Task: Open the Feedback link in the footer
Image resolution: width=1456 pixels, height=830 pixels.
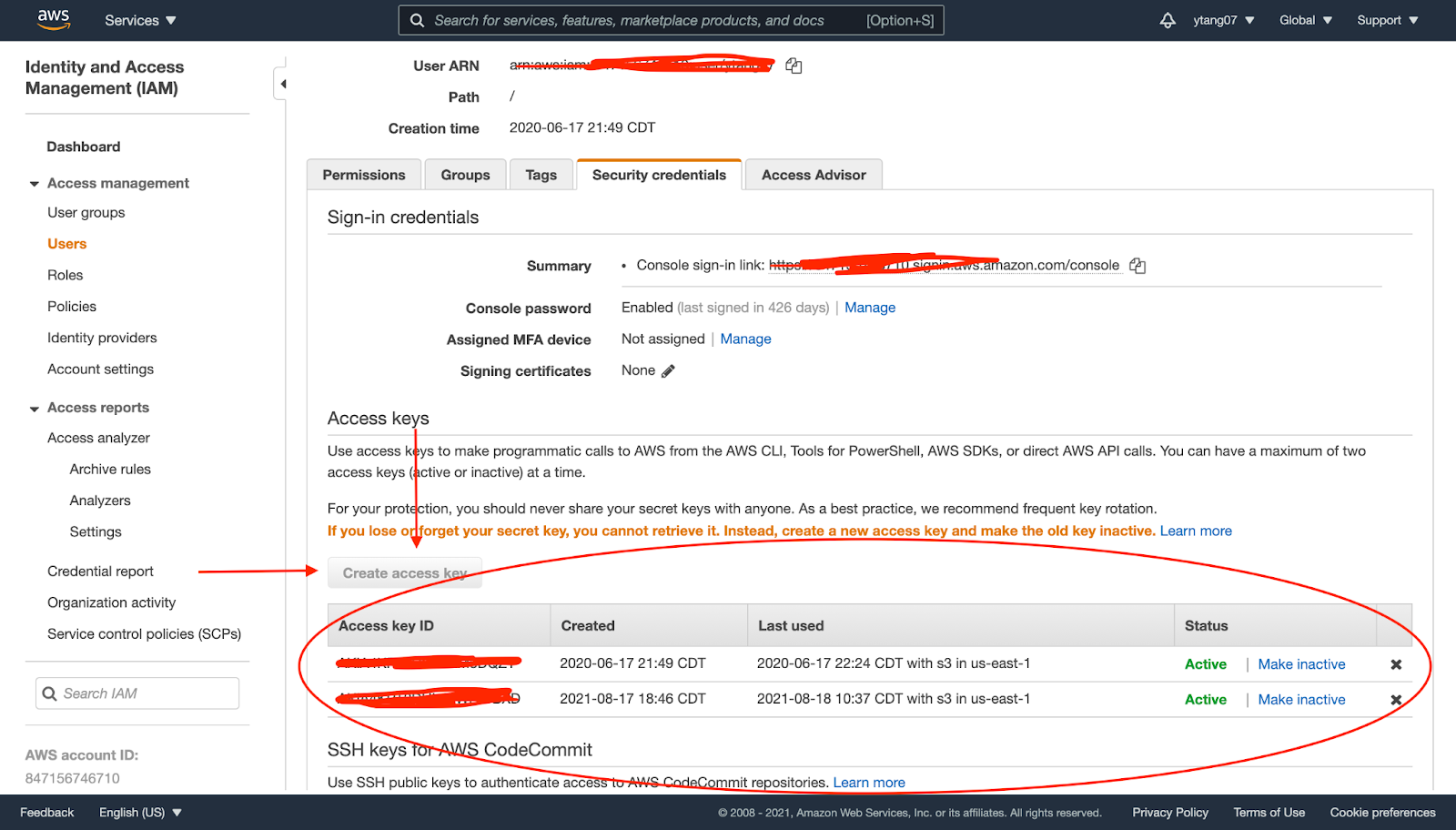Action: point(47,813)
